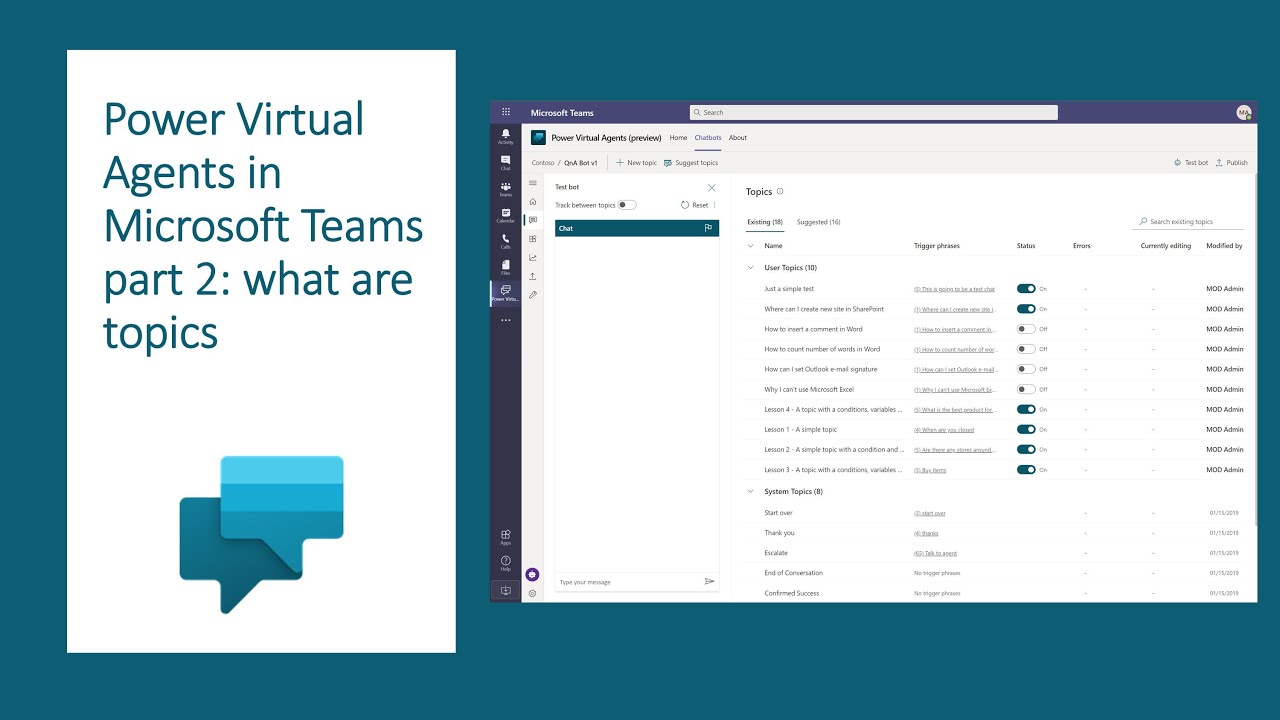Open Calendar in the Teams rail
This screenshot has width=1280, height=720.
[506, 214]
